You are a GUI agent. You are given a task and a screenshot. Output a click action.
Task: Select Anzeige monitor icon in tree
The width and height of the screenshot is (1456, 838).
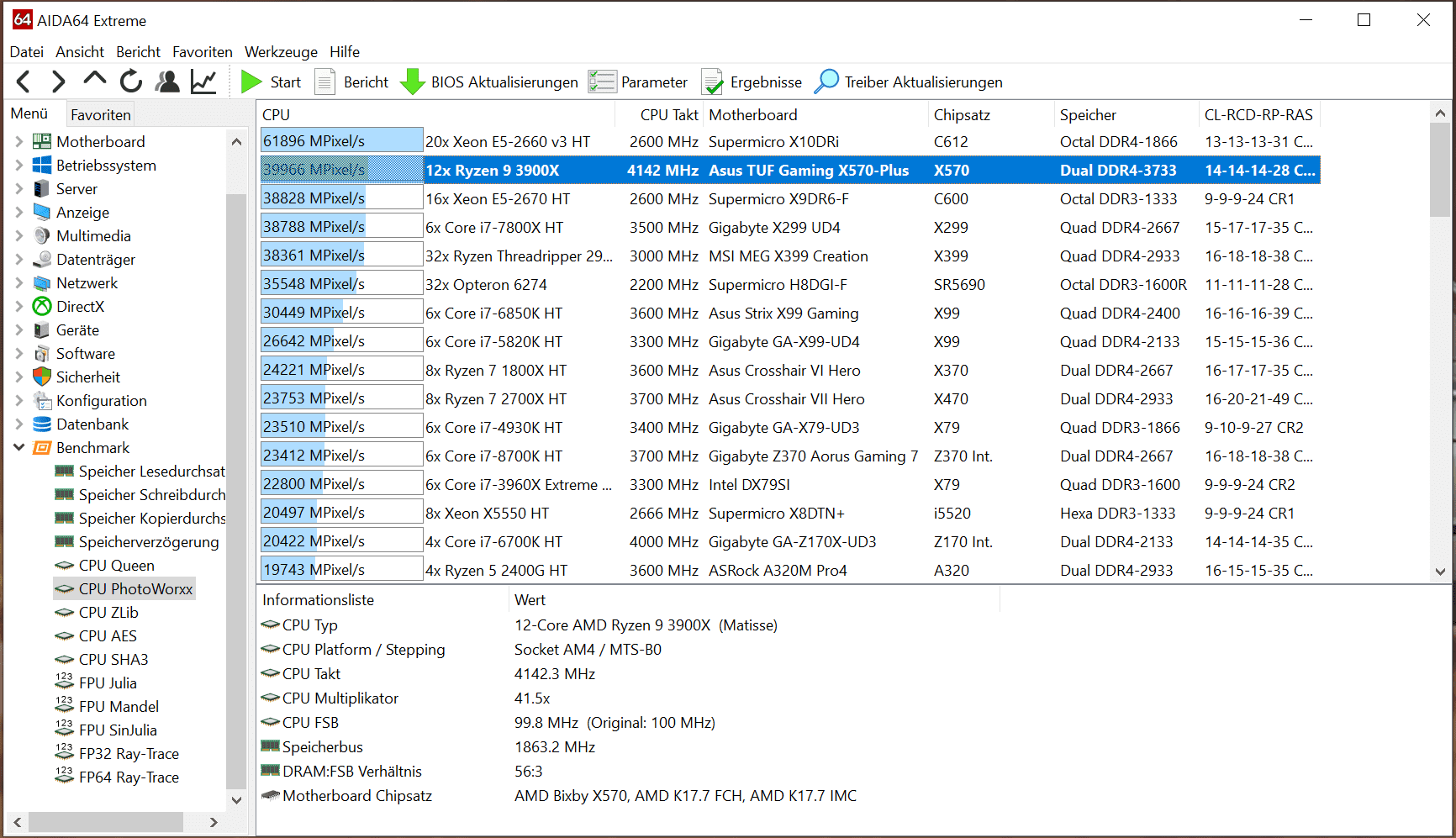coord(42,212)
